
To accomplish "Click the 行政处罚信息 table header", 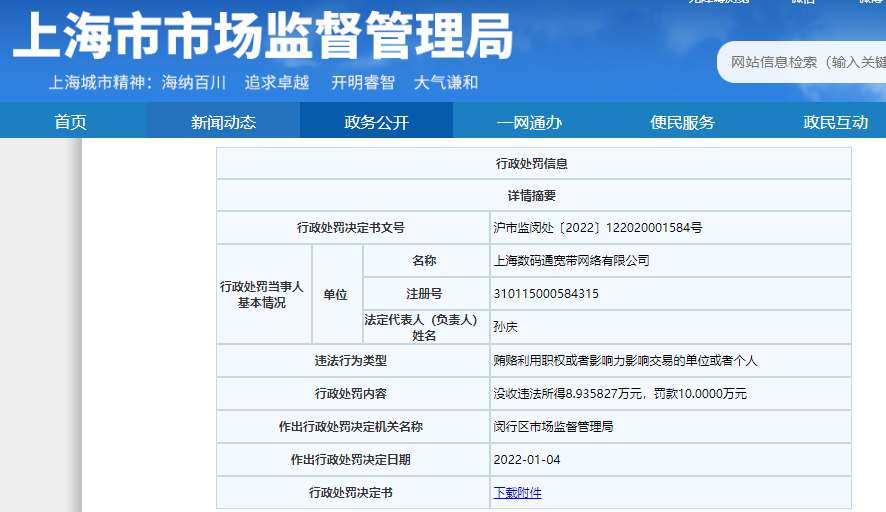I will click(533, 164).
